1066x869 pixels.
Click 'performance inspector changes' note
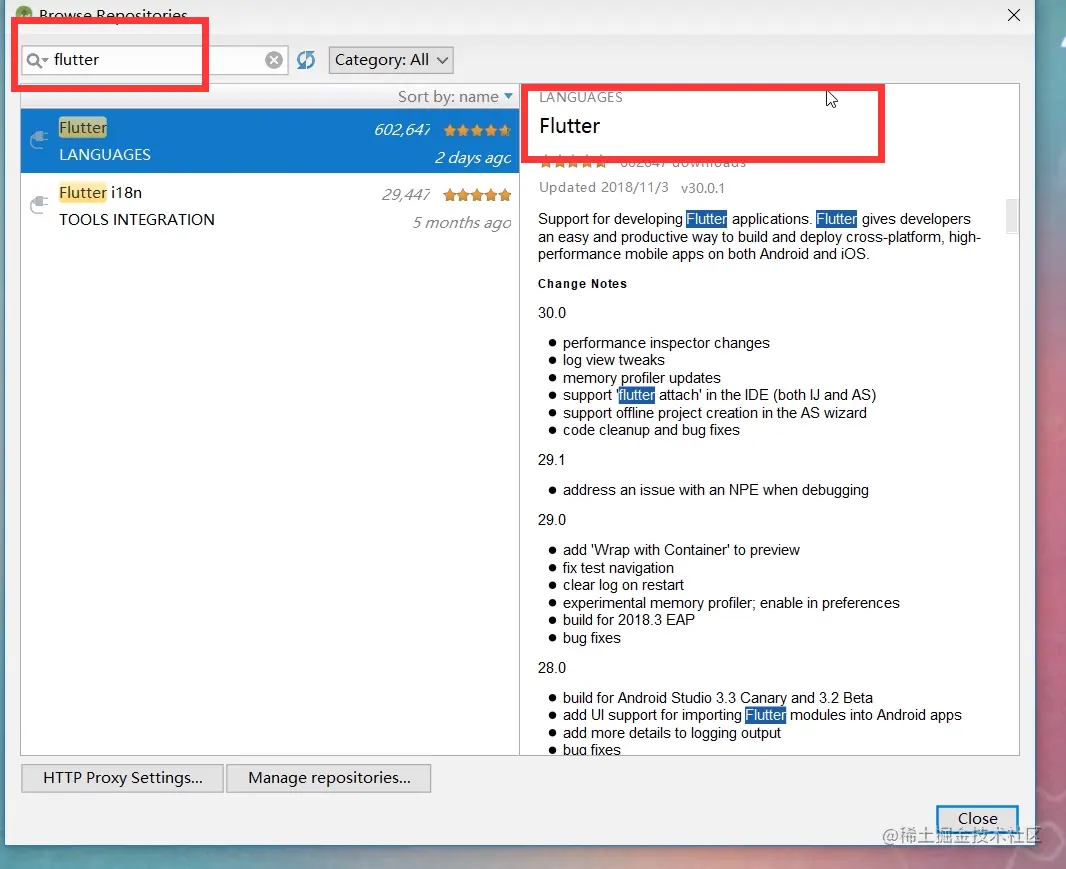tap(666, 343)
